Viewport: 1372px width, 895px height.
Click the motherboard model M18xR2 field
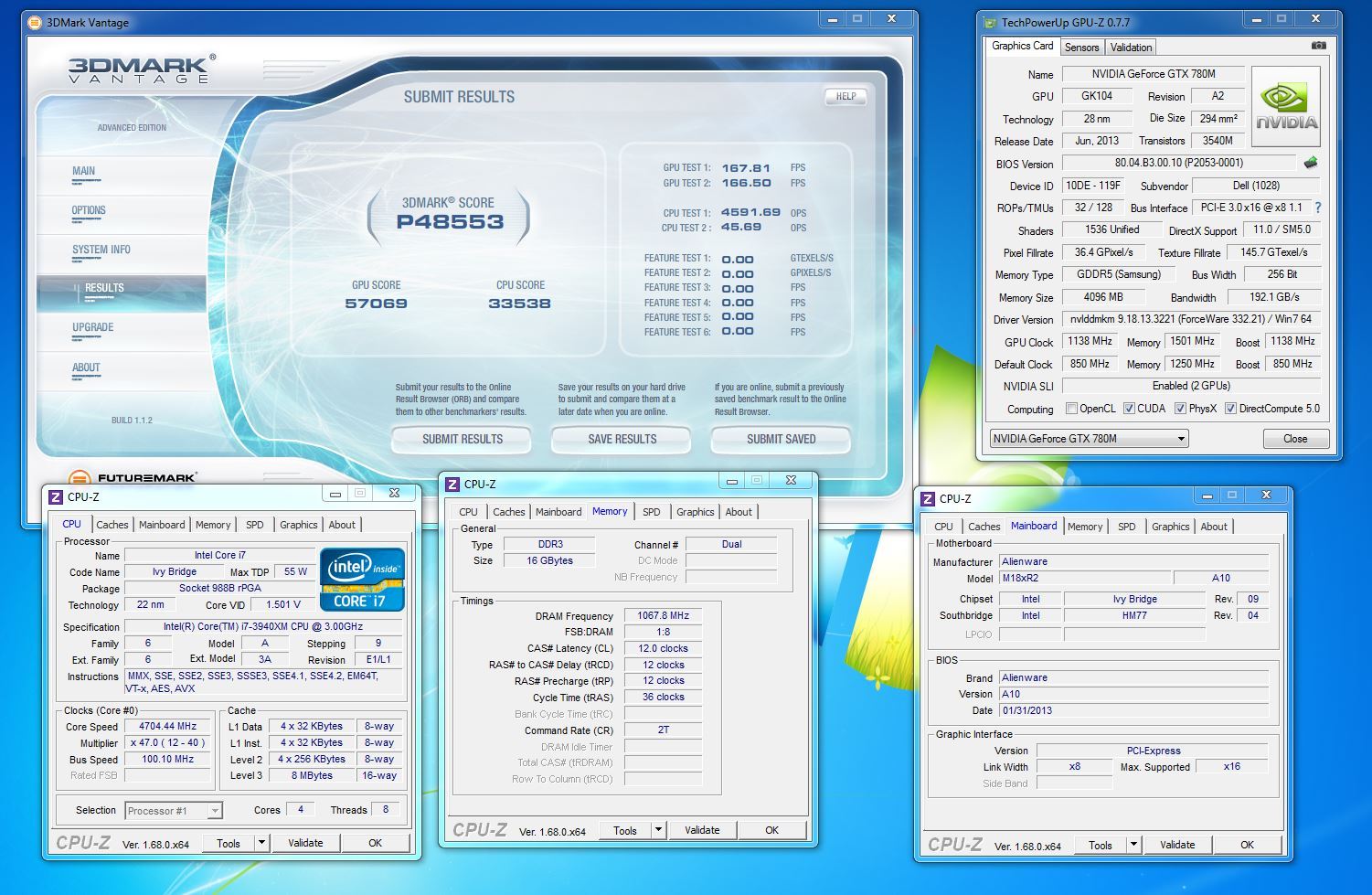tap(1085, 578)
